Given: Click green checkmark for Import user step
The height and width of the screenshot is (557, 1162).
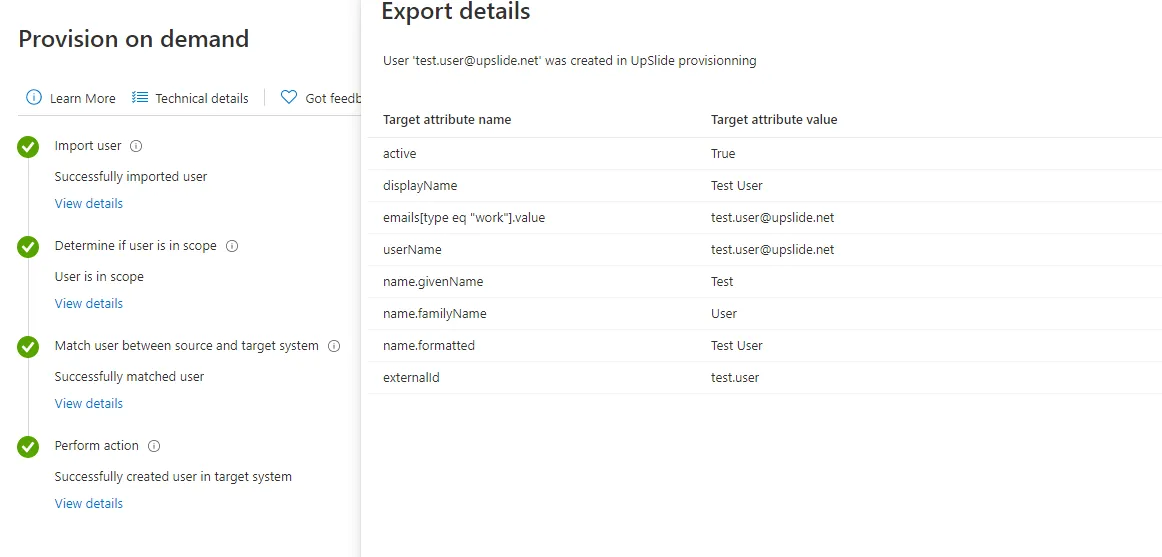Looking at the screenshot, I should [28, 147].
